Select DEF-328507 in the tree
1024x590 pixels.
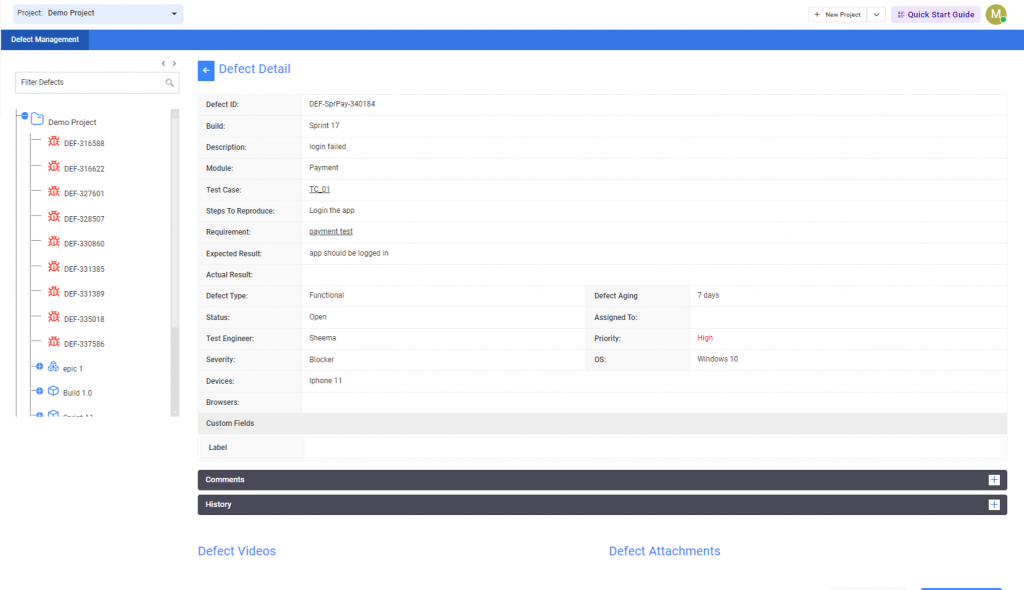(84, 219)
